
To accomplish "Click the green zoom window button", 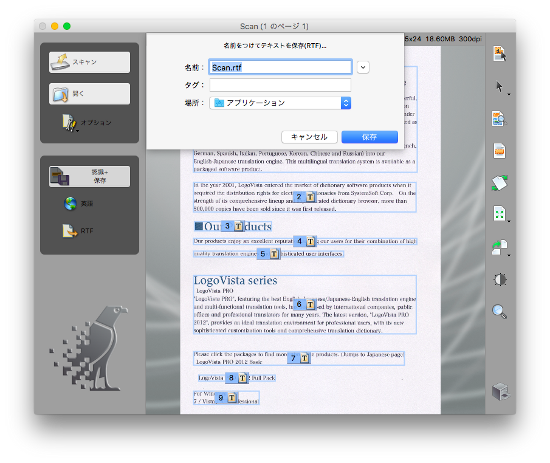I will point(67,26).
